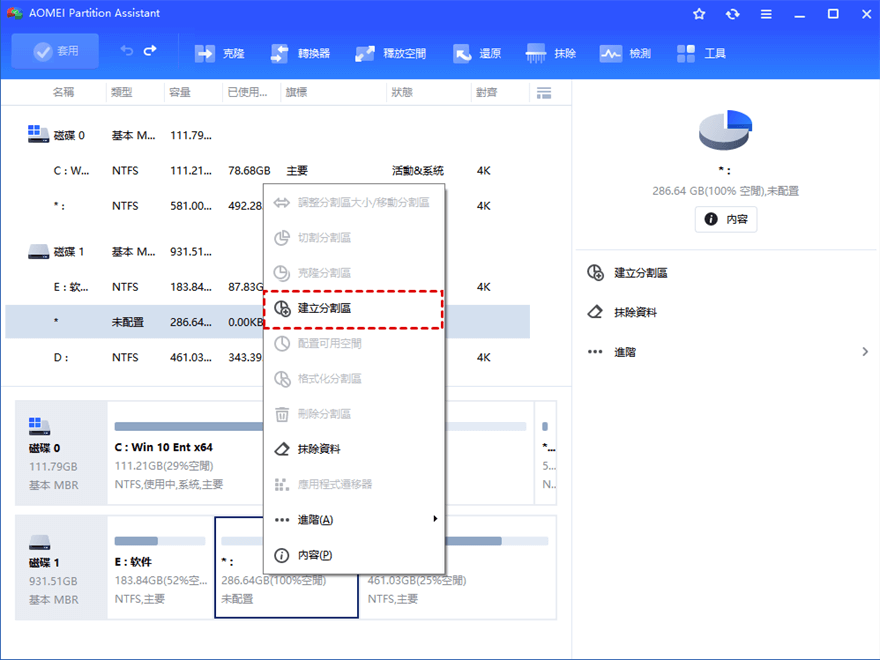The width and height of the screenshot is (880, 660).
Task: Open the hamburger menu in title bar
Action: pos(766,14)
